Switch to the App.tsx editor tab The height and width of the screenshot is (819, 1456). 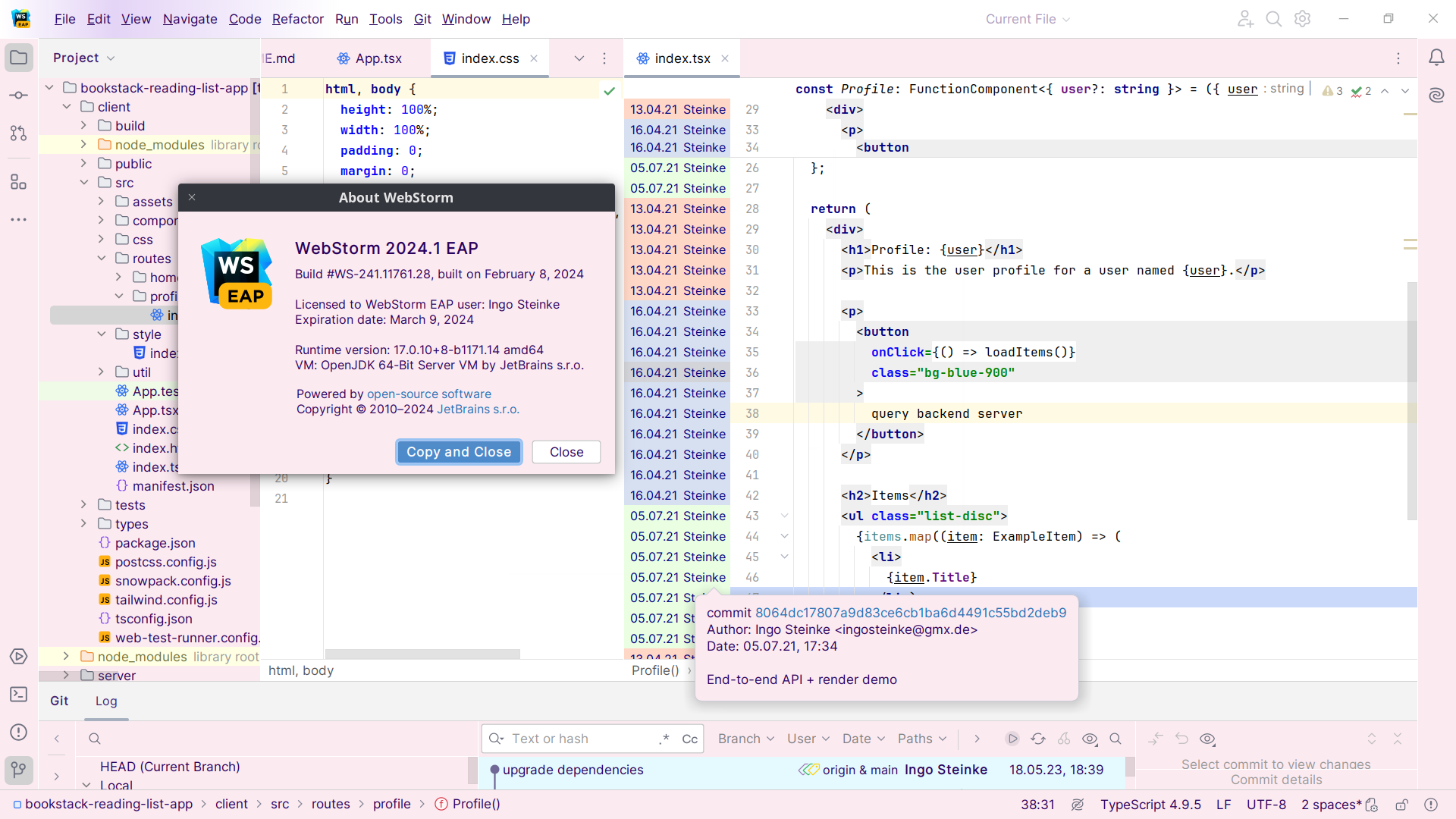371,58
